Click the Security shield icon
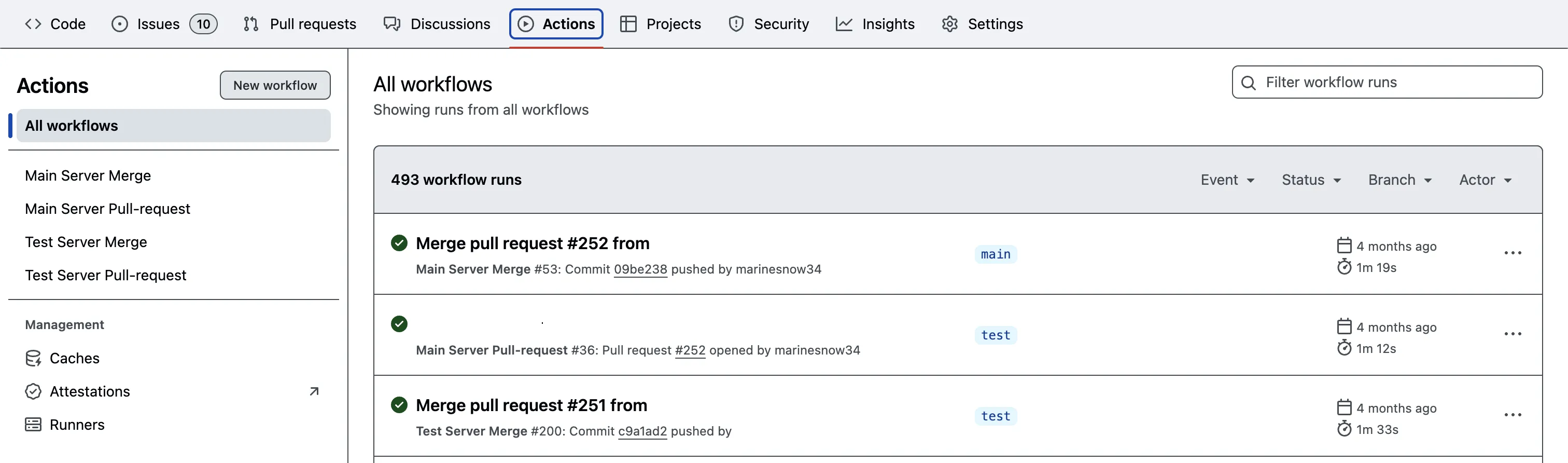This screenshot has height=463, width=1568. coord(736,24)
